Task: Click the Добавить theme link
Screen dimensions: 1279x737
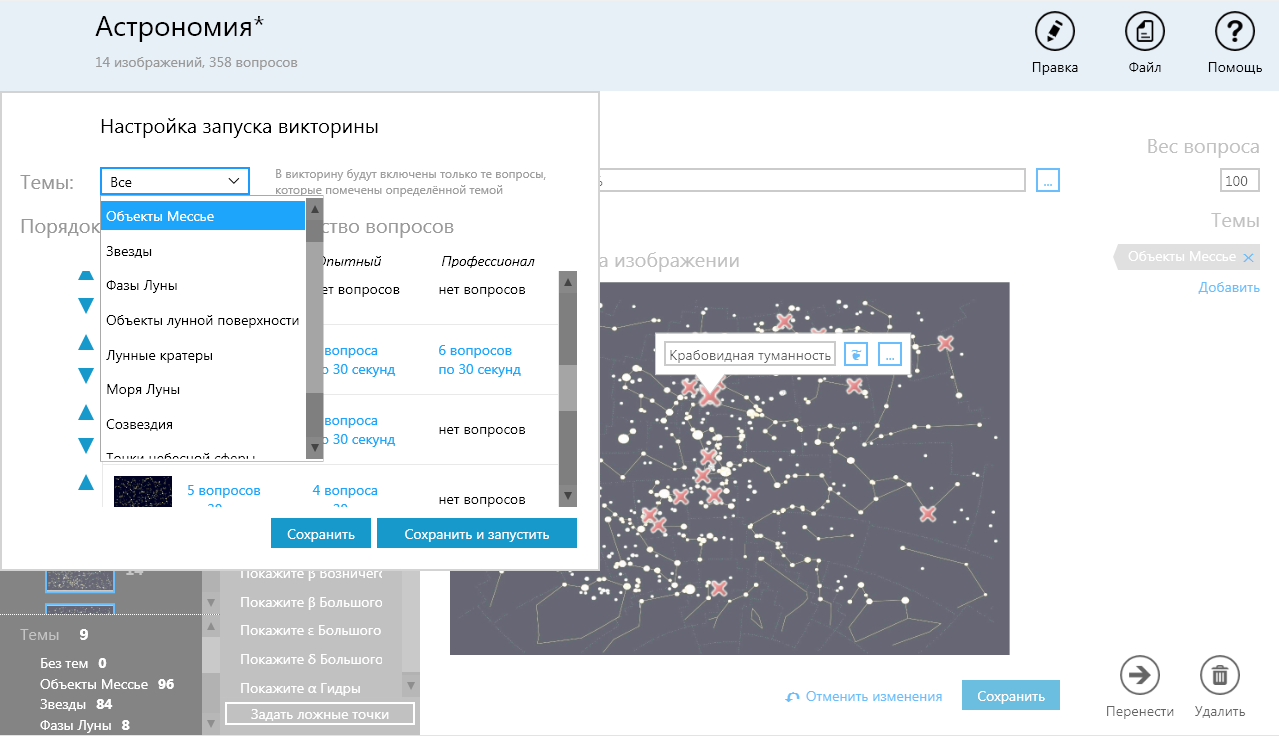Action: 1229,288
